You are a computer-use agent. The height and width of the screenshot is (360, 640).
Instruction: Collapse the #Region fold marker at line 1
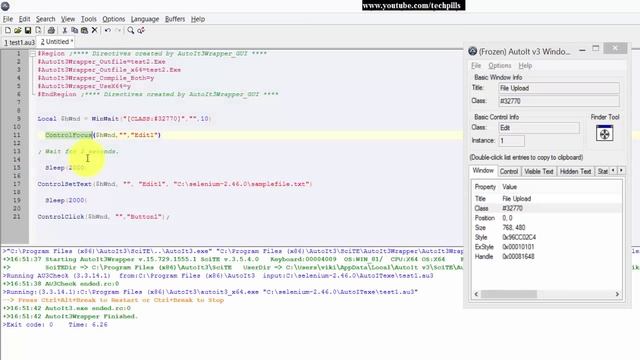33,53
